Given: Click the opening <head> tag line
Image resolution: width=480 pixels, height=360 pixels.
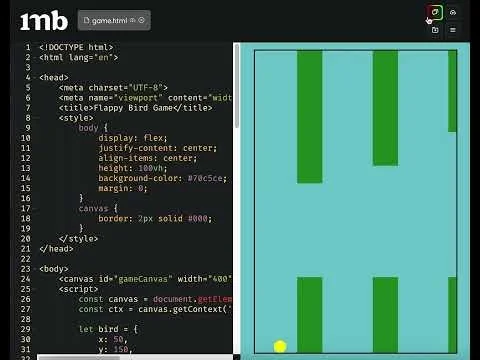Looking at the screenshot, I should tap(54, 78).
